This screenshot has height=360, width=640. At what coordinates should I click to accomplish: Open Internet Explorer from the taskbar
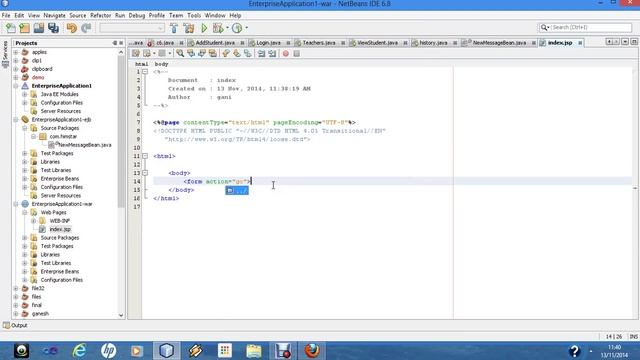point(79,351)
